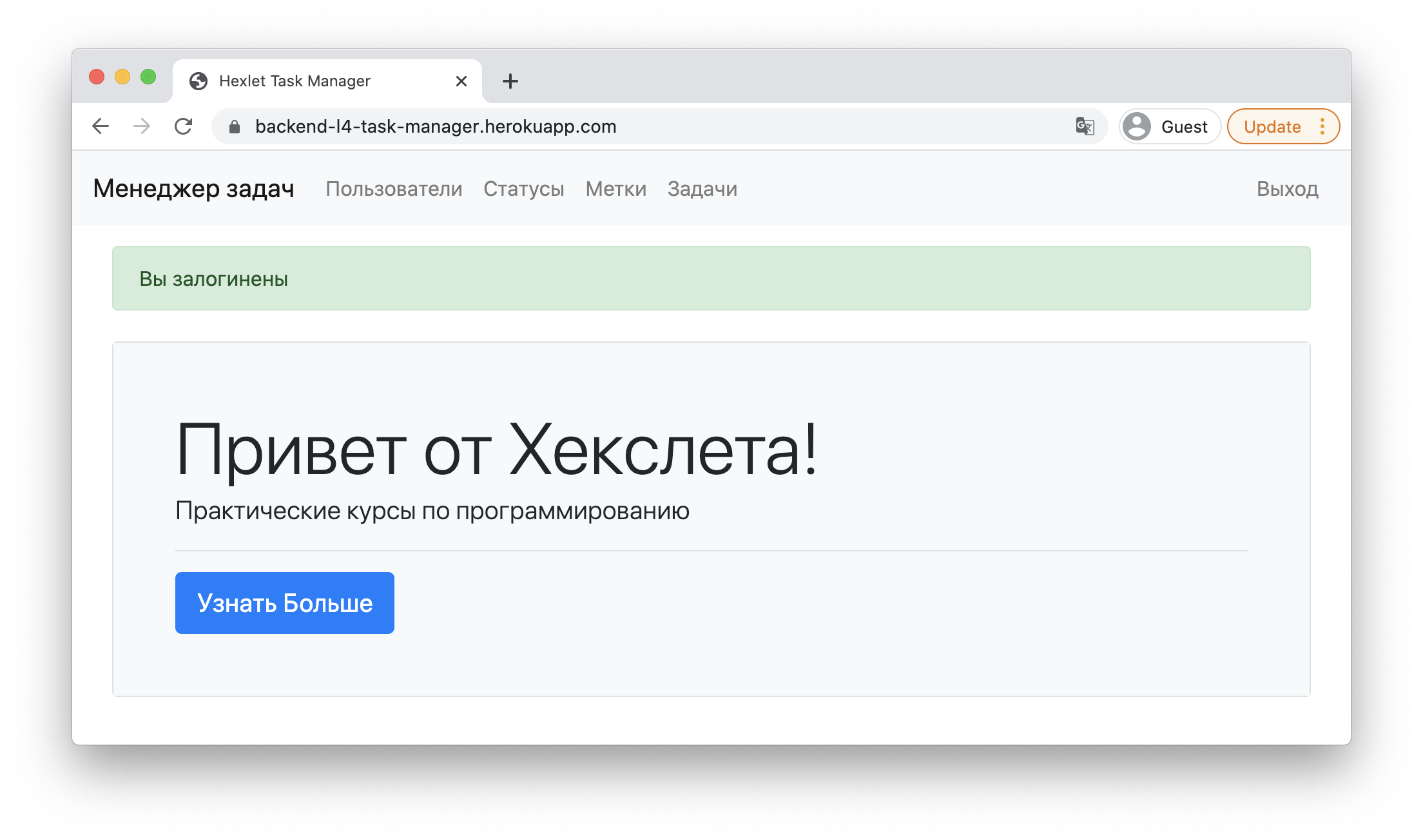This screenshot has width=1423, height=840.
Task: Close the Hexlet Task Manager tab
Action: pyautogui.click(x=460, y=81)
